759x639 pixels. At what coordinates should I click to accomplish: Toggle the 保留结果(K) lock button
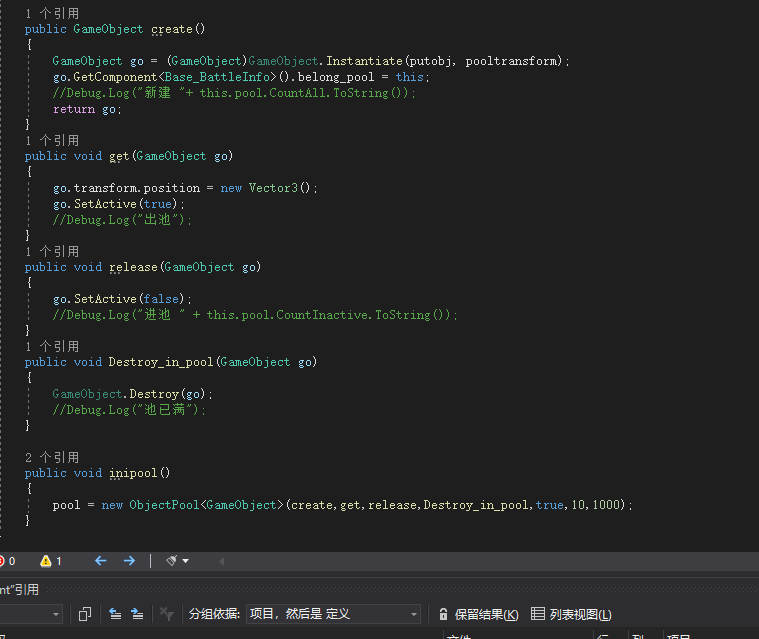pos(478,614)
